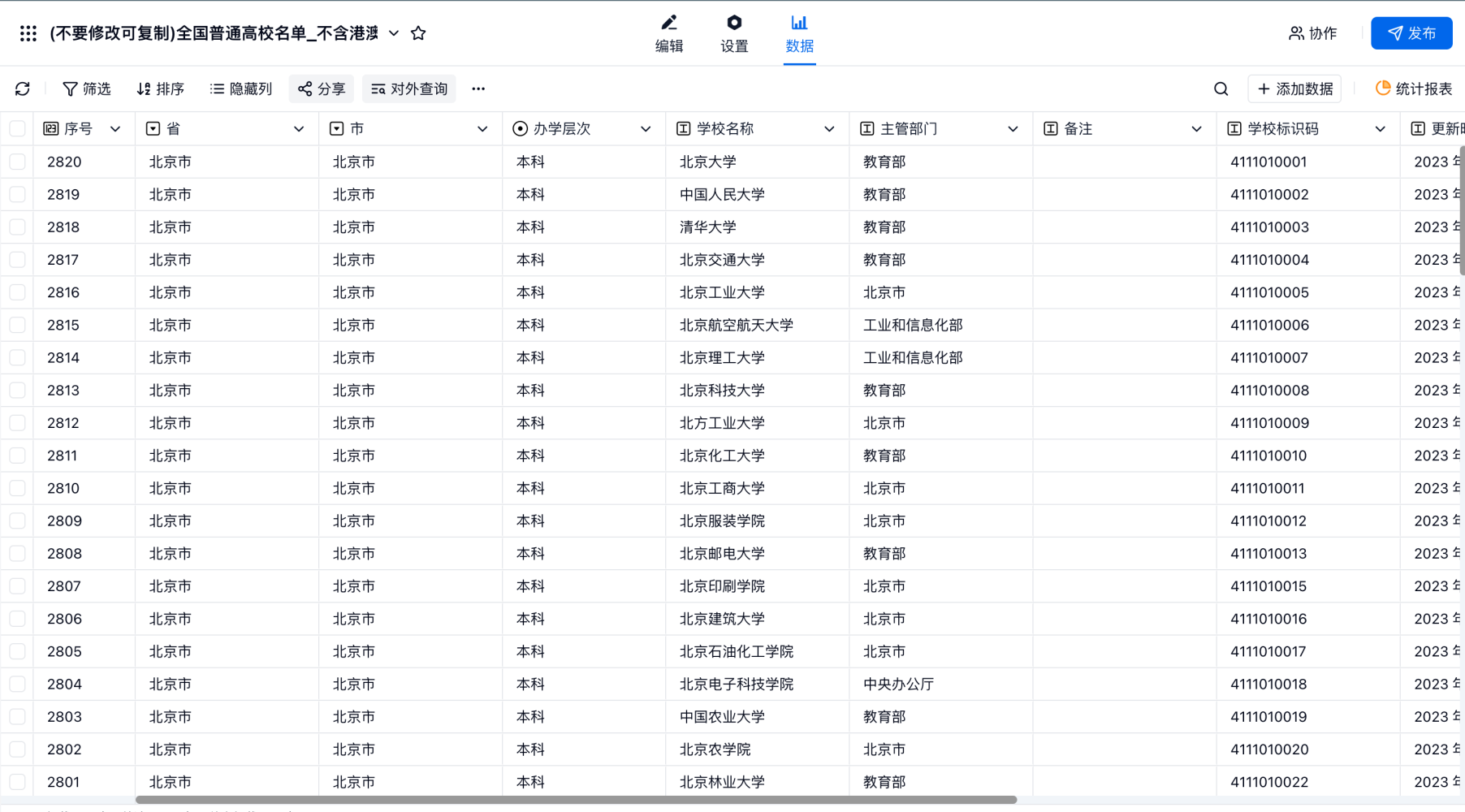Image resolution: width=1465 pixels, height=812 pixels.
Task: Toggle the select-all header checkbox
Action: [17, 128]
